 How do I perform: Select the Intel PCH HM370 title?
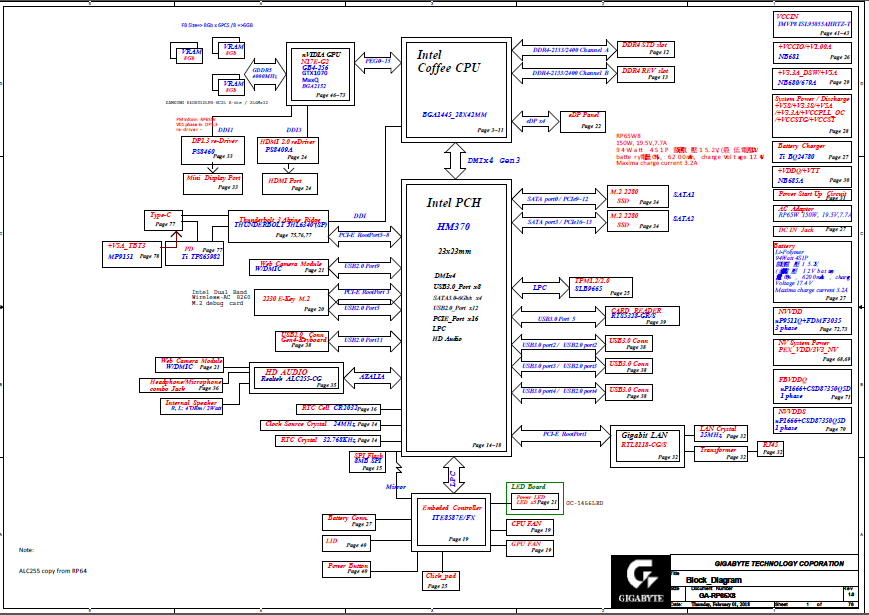click(x=454, y=214)
